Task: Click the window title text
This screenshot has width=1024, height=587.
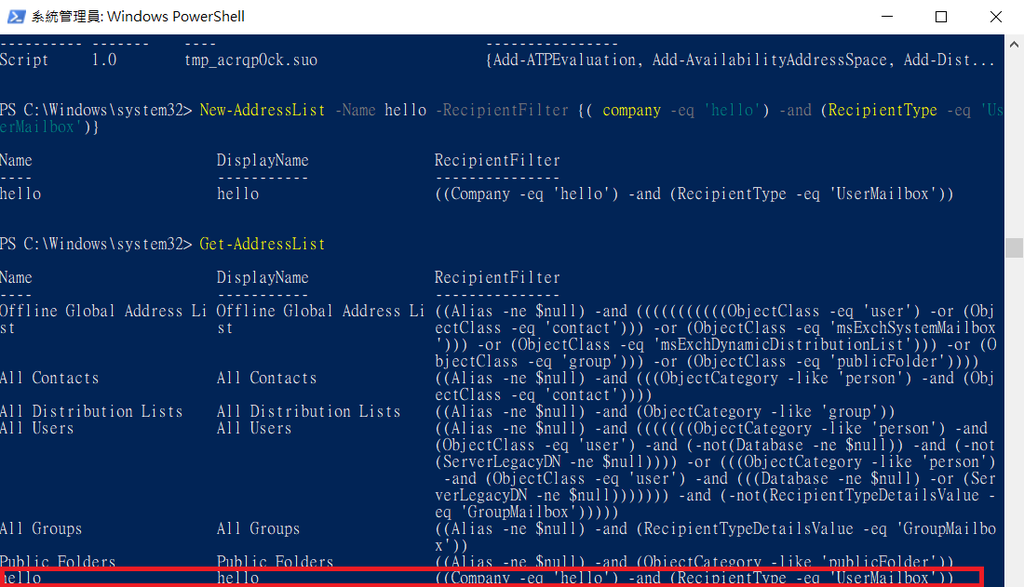Action: click(x=138, y=16)
